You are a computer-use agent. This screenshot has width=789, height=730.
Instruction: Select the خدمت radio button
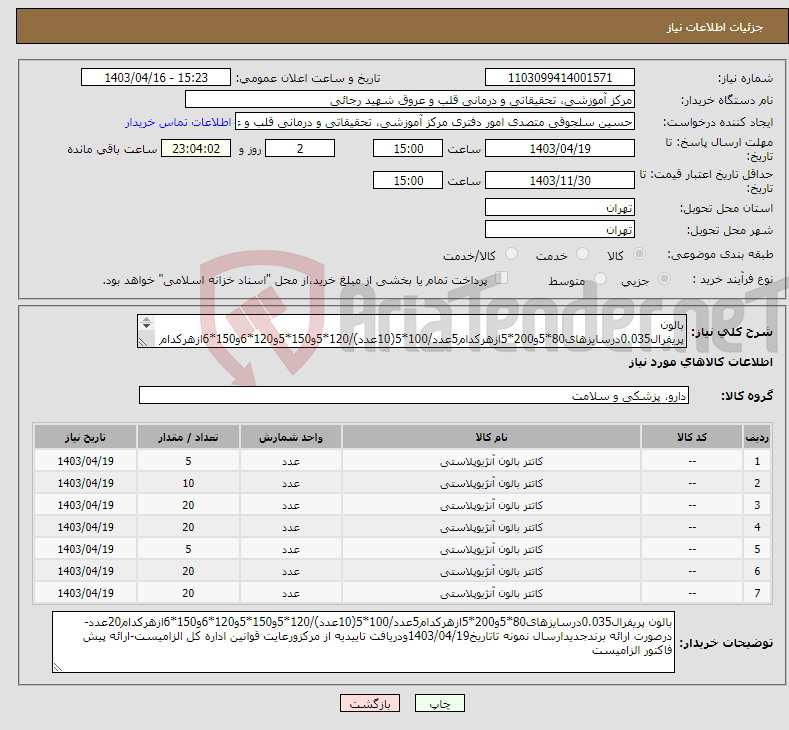582,254
